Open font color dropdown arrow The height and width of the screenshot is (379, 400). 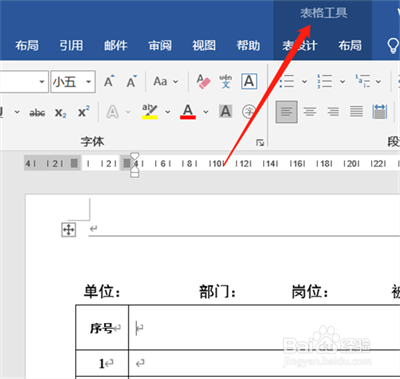pyautogui.click(x=206, y=112)
